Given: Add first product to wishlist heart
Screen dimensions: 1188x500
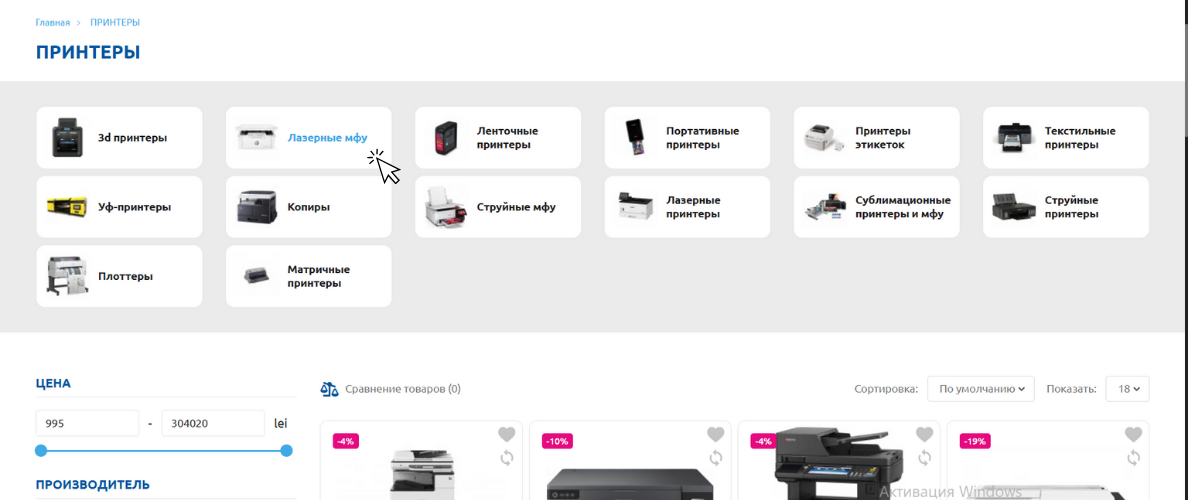Looking at the screenshot, I should [507, 435].
